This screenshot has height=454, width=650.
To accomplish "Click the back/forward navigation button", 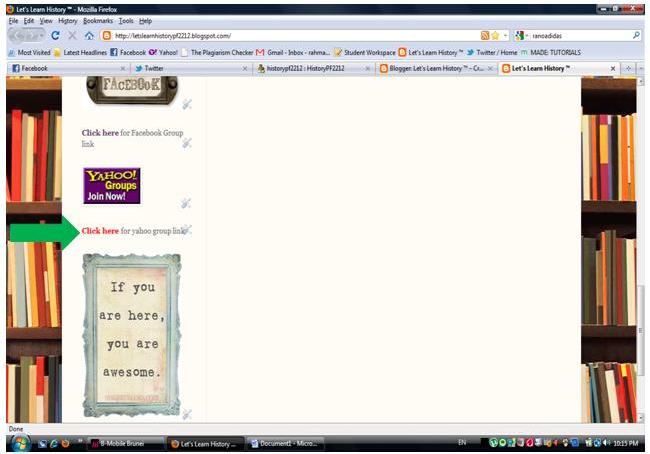I will [26, 36].
